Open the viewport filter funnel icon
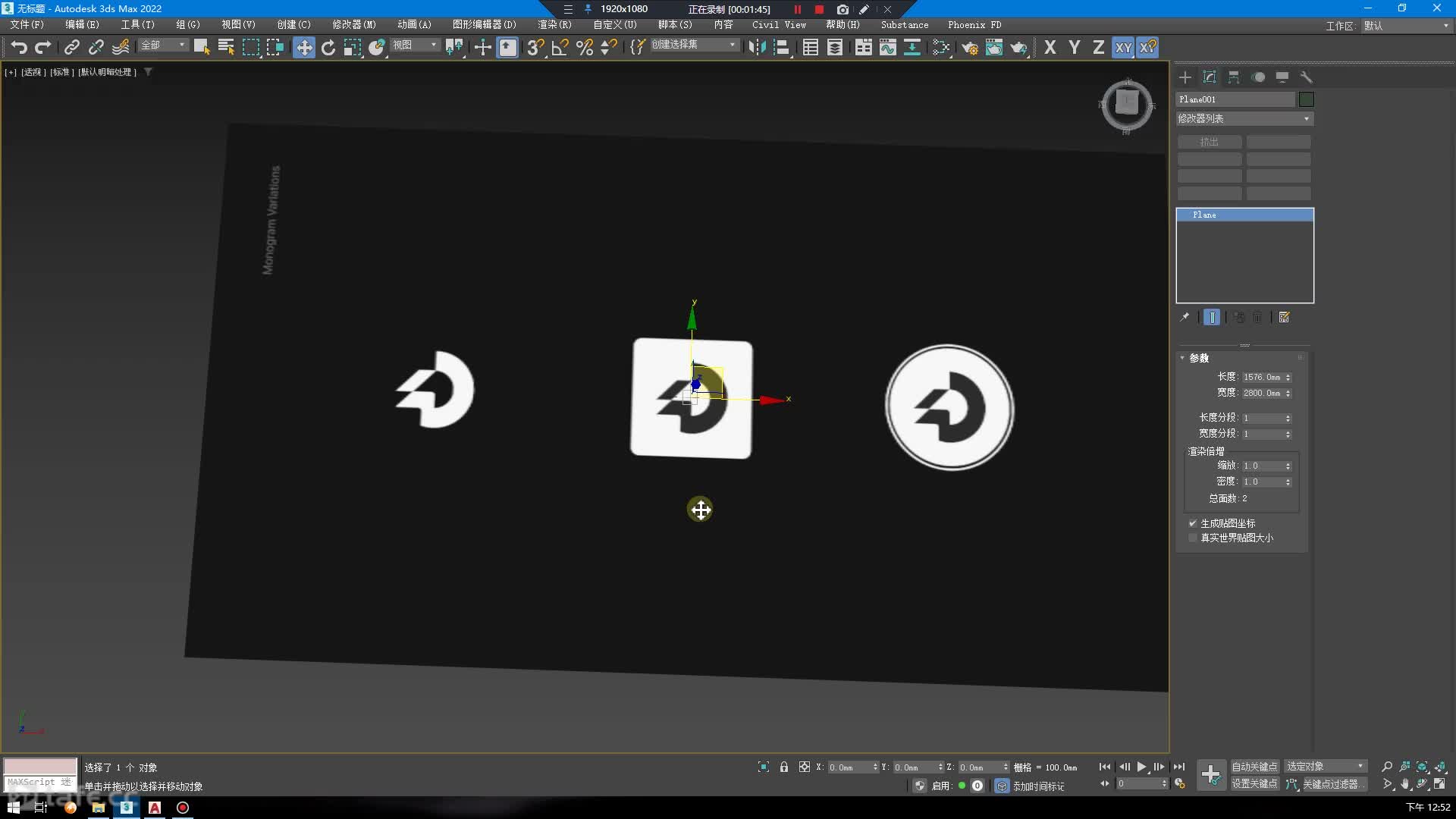Image resolution: width=1456 pixels, height=819 pixels. click(148, 72)
